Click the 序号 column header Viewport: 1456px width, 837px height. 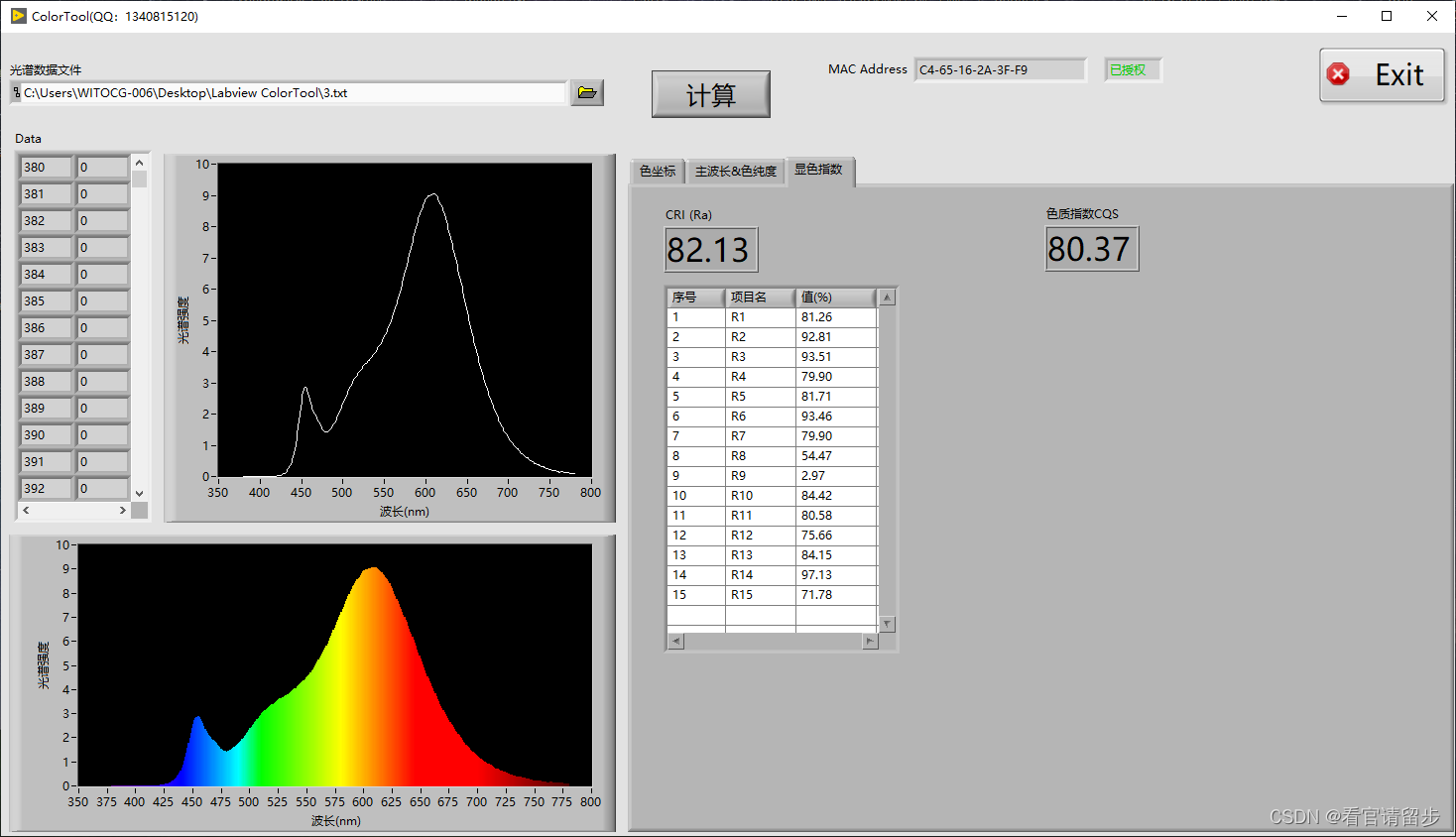click(x=696, y=298)
